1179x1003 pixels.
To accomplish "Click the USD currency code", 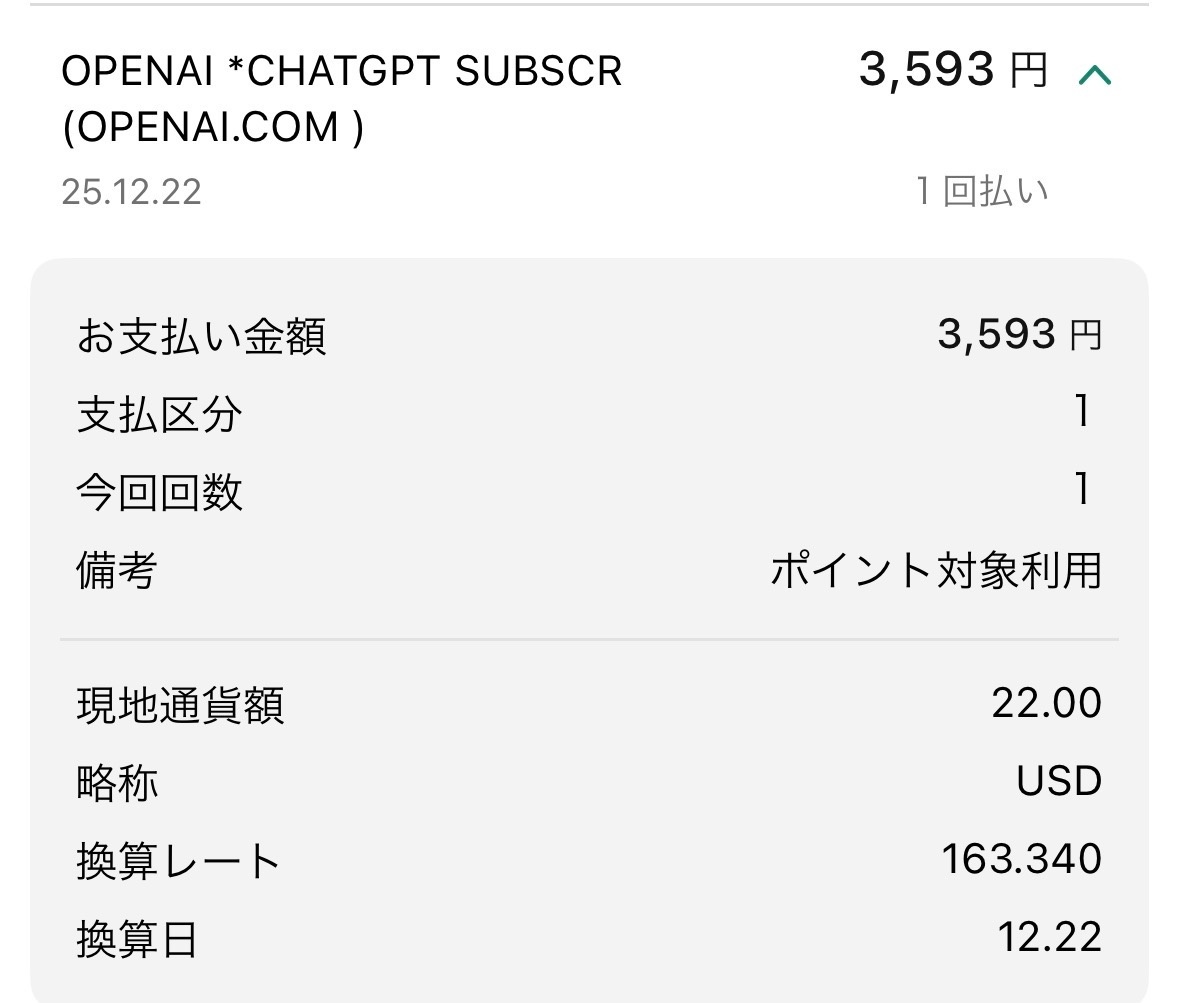I will [x=1059, y=781].
